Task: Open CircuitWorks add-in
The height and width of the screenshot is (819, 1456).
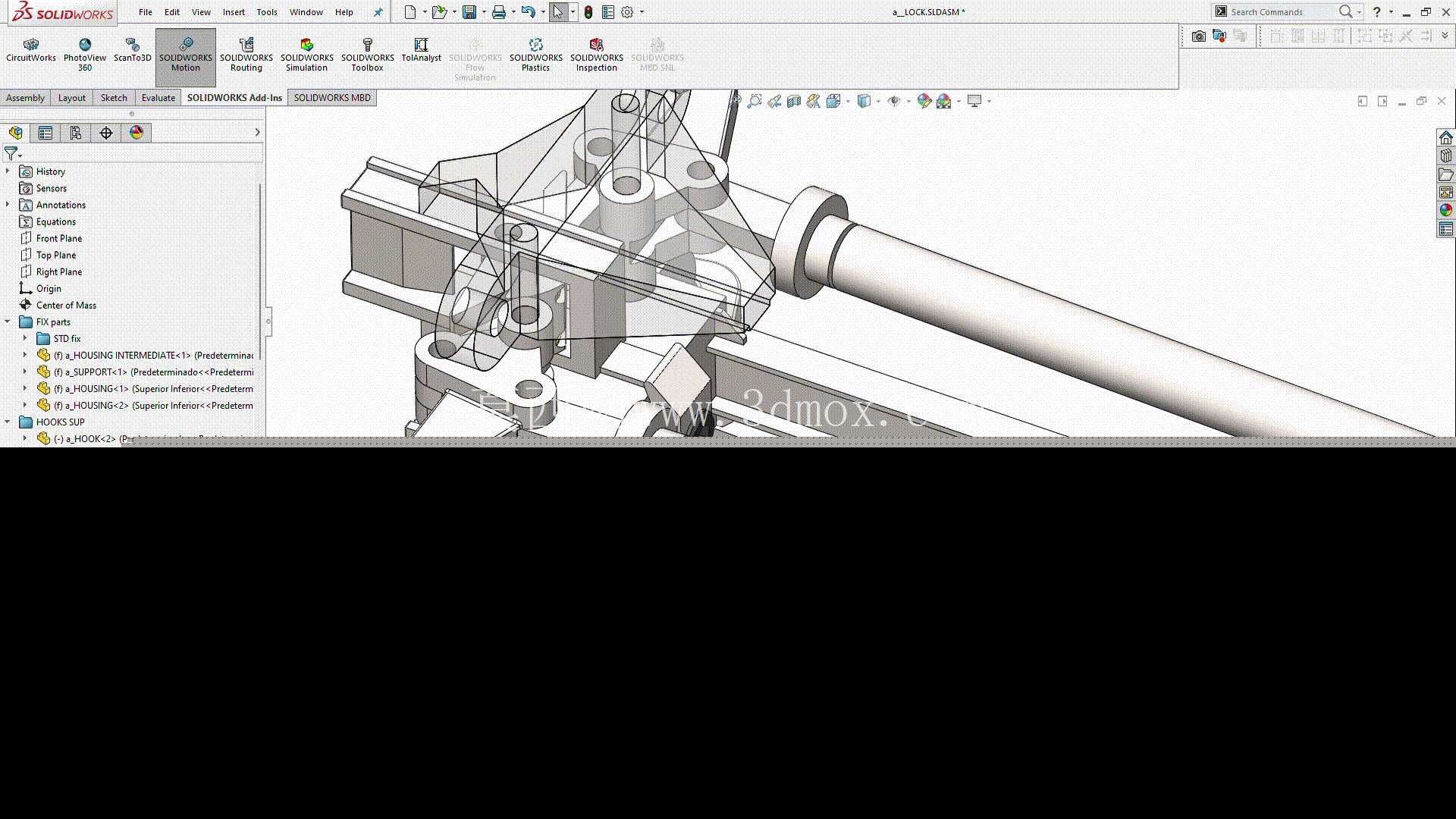Action: 31,51
